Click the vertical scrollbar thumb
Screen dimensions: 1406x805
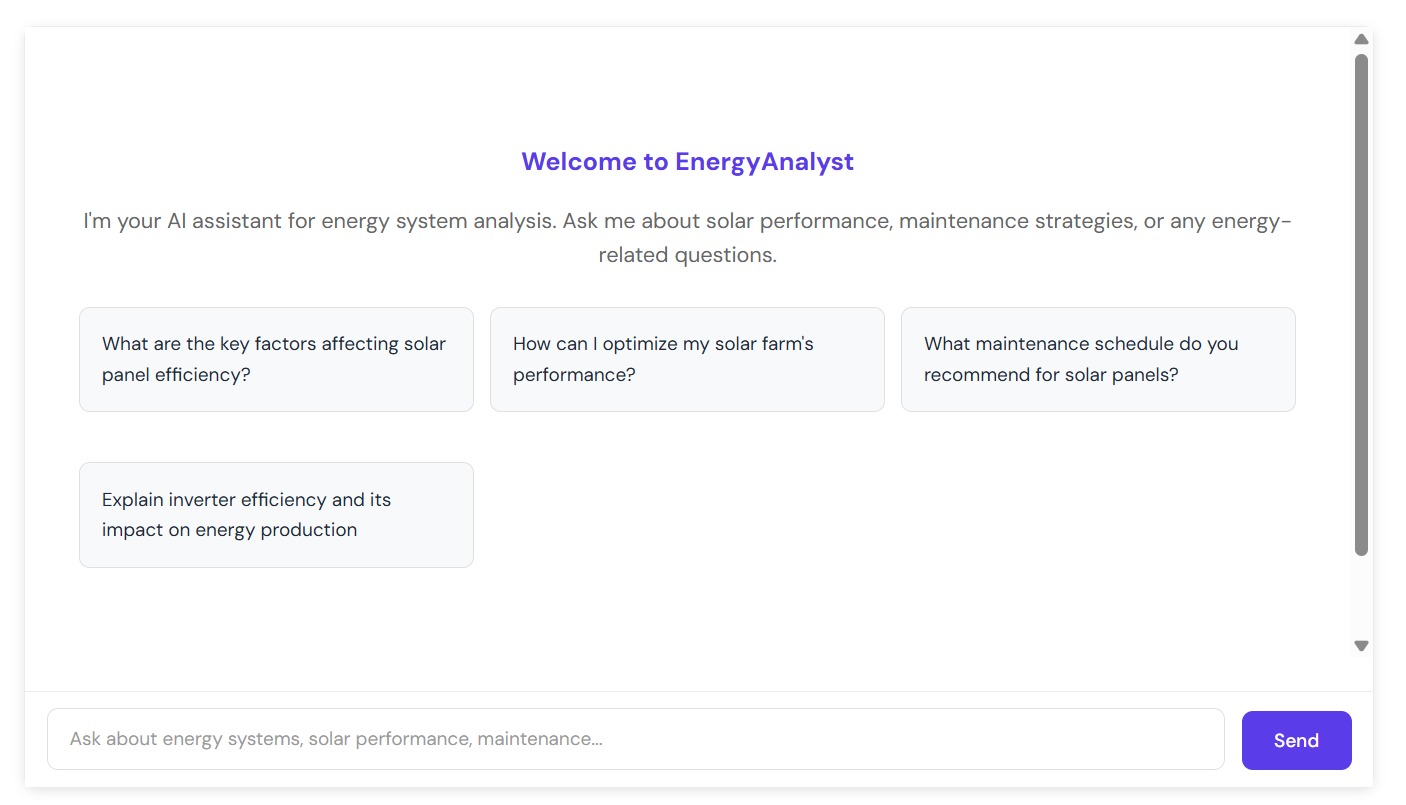coord(1361,300)
